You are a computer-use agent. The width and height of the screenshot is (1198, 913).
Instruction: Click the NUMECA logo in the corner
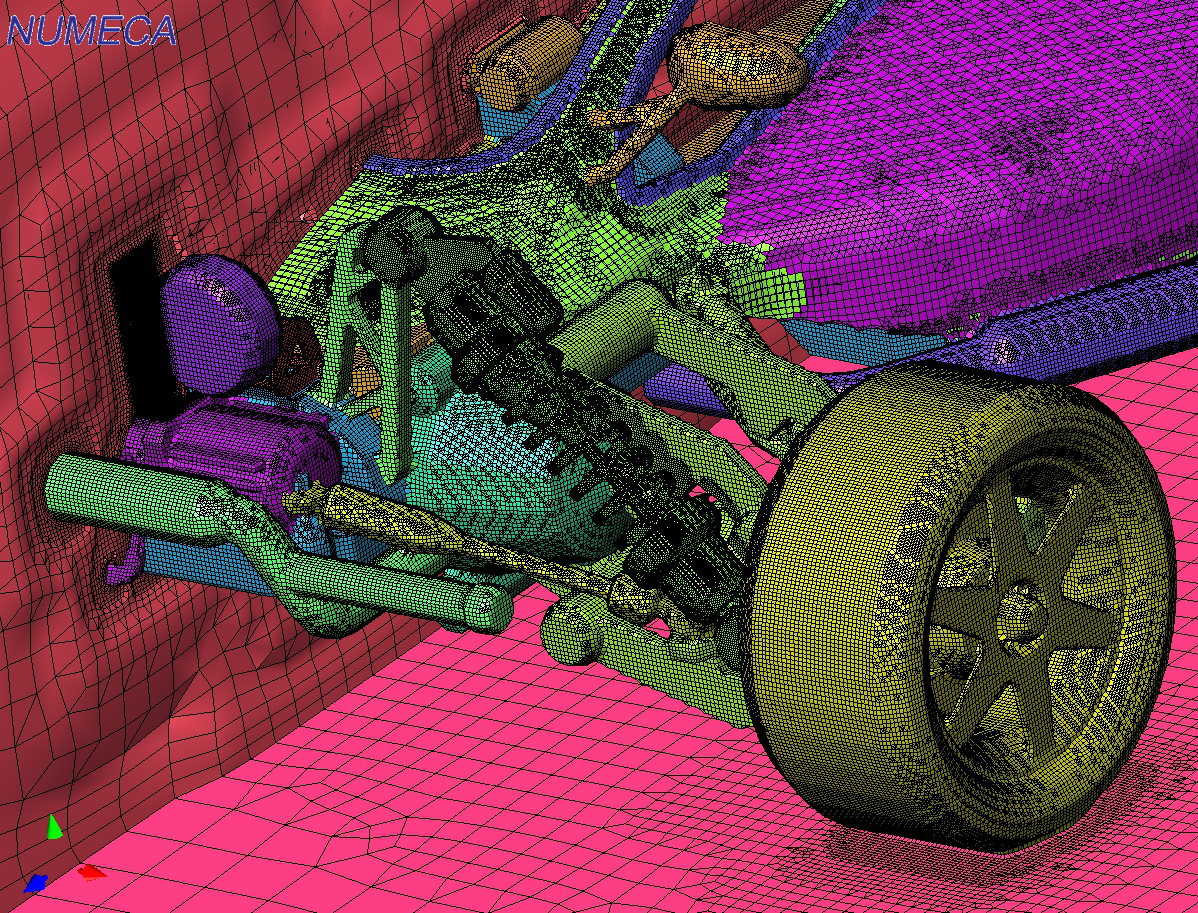(x=91, y=30)
